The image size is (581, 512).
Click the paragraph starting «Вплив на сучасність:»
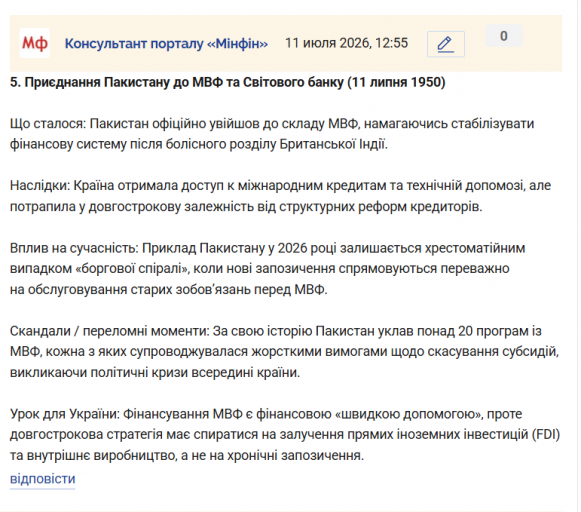[268, 269]
